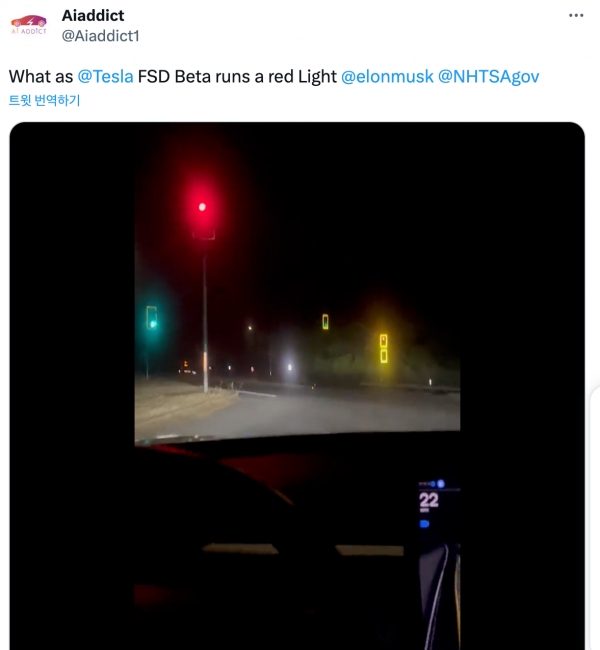Open the @Tesla mention
Viewport: 600px width, 650px height.
(105, 77)
